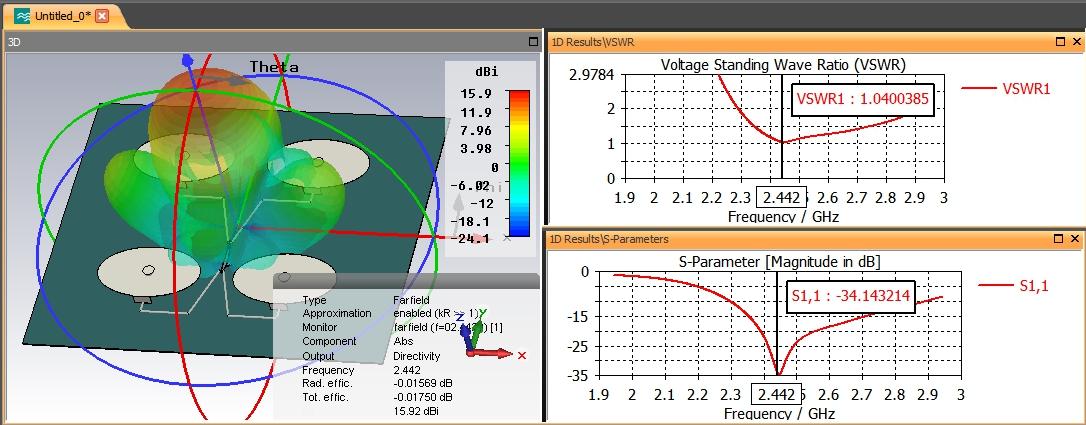Click the dBi unit label above color scale
This screenshot has height=425, width=1086.
click(486, 71)
